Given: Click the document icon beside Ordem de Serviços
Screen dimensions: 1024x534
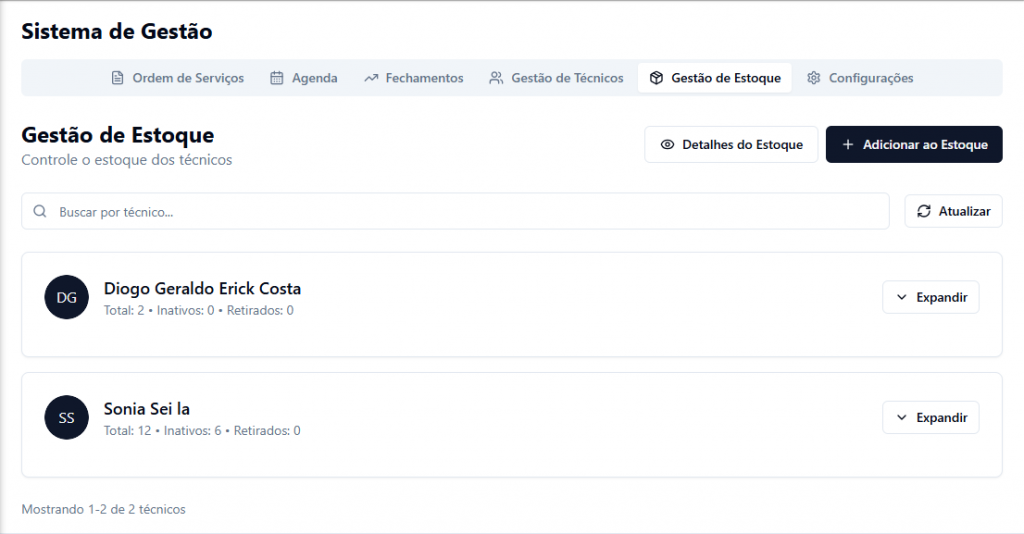Looking at the screenshot, I should click(x=117, y=78).
